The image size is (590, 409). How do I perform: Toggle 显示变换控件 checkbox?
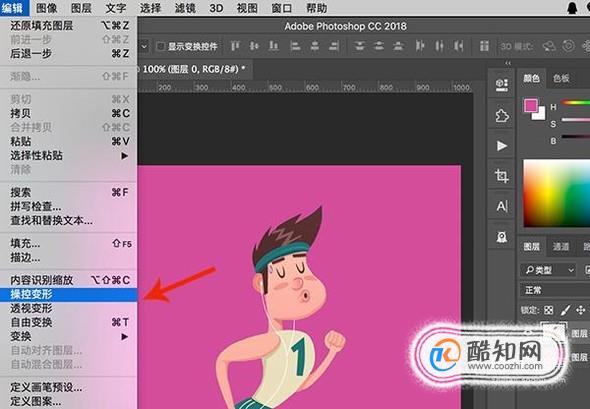click(161, 46)
